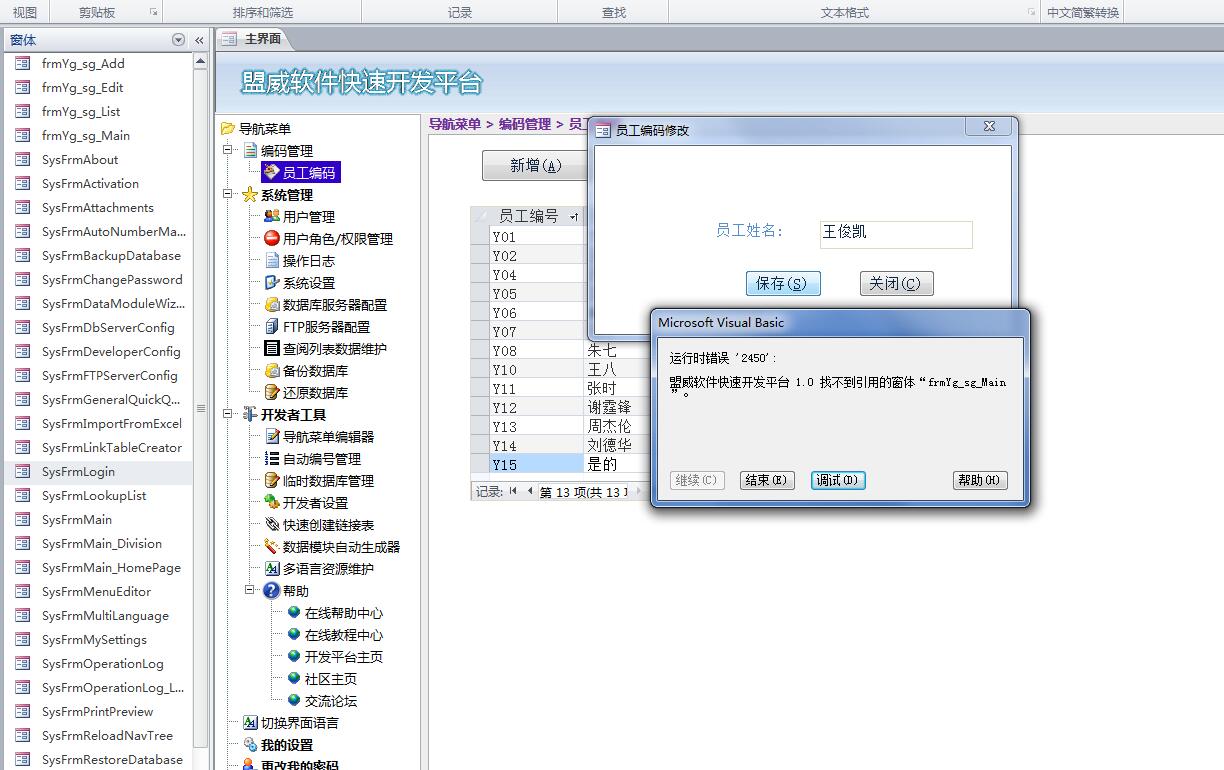
Task: Open 用户角色/权限管理 red icon
Action: (x=271, y=238)
